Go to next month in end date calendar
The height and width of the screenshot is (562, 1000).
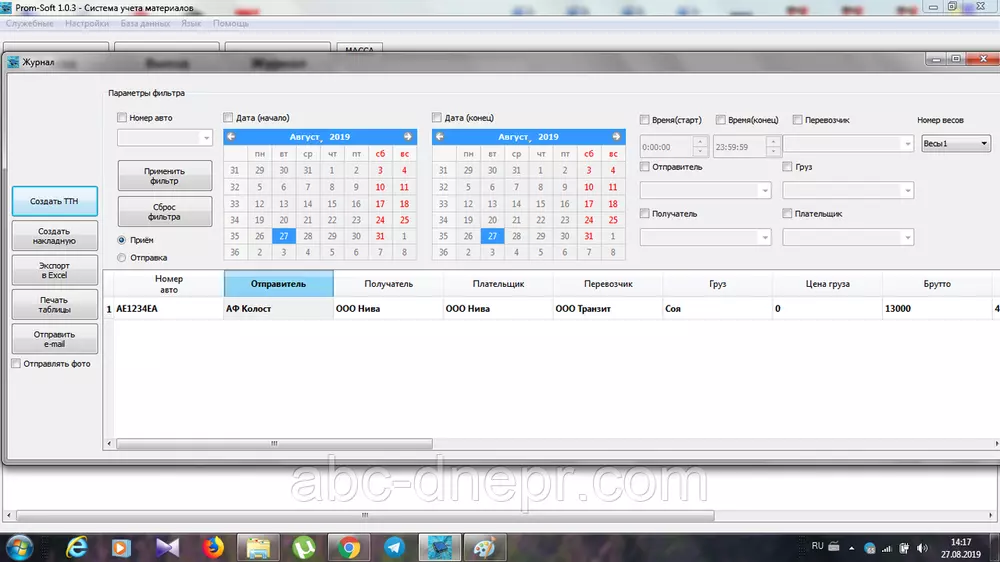click(x=616, y=137)
